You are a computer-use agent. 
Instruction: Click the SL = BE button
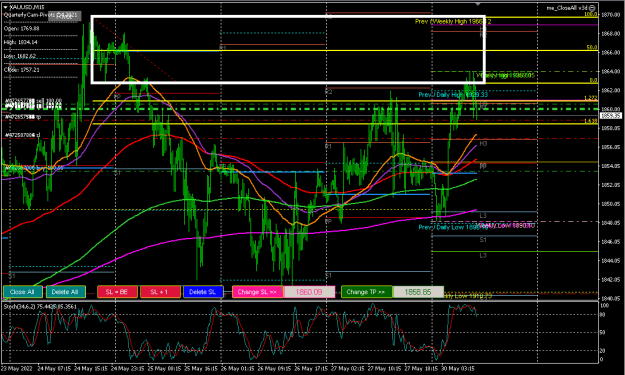[x=117, y=292]
